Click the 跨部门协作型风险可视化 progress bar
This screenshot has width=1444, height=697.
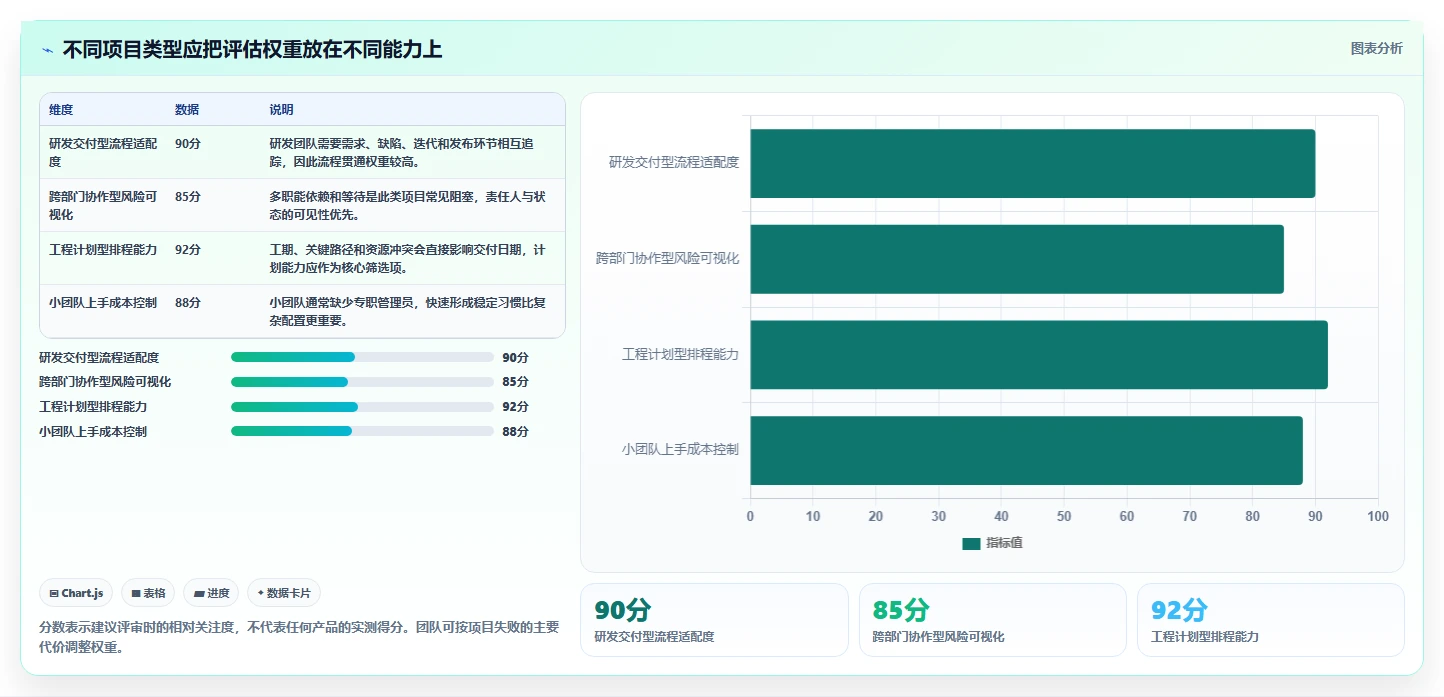tap(362, 382)
